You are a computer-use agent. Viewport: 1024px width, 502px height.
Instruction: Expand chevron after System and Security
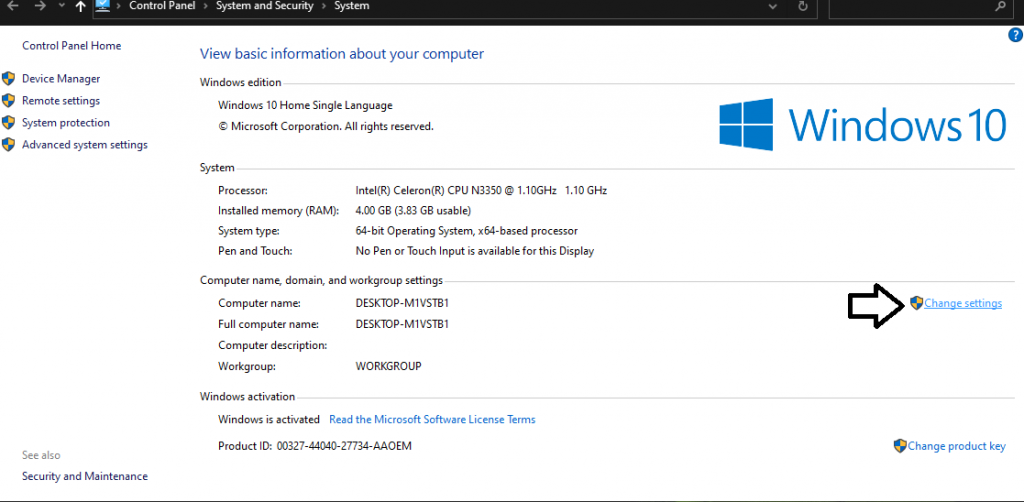(324, 6)
